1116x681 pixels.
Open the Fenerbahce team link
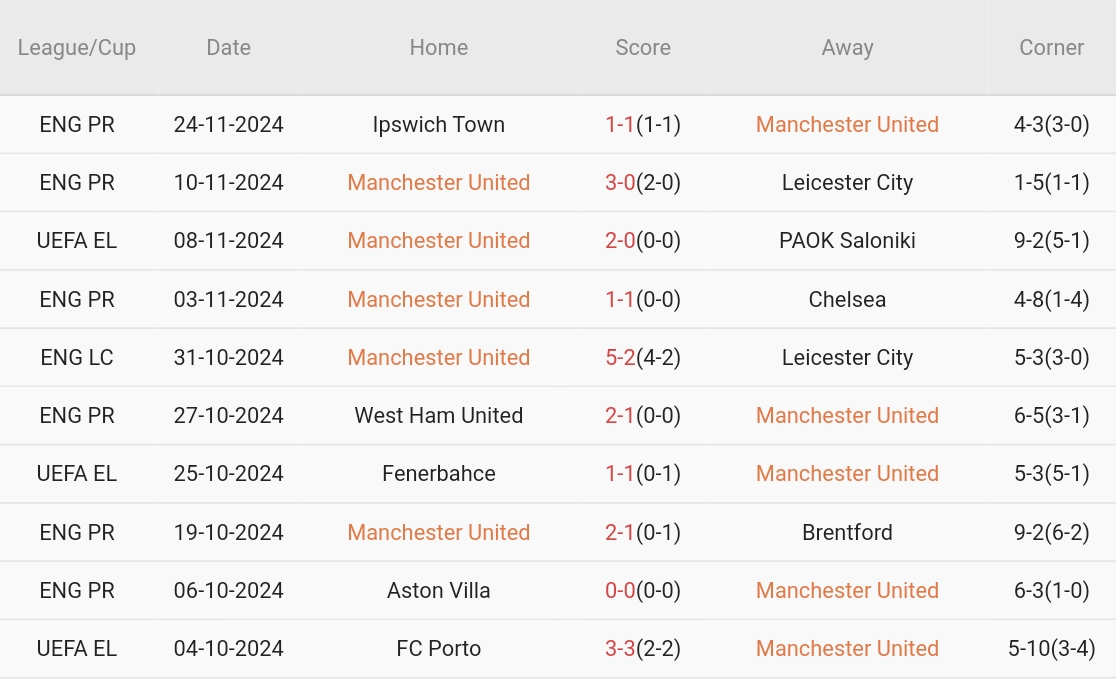[x=438, y=474]
